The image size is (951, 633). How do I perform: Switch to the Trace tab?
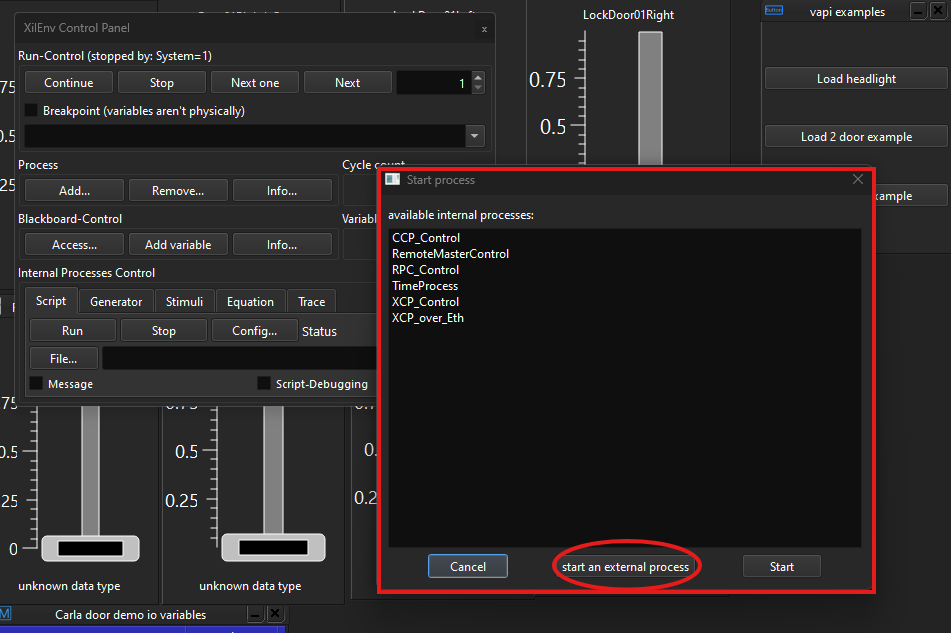click(x=311, y=301)
